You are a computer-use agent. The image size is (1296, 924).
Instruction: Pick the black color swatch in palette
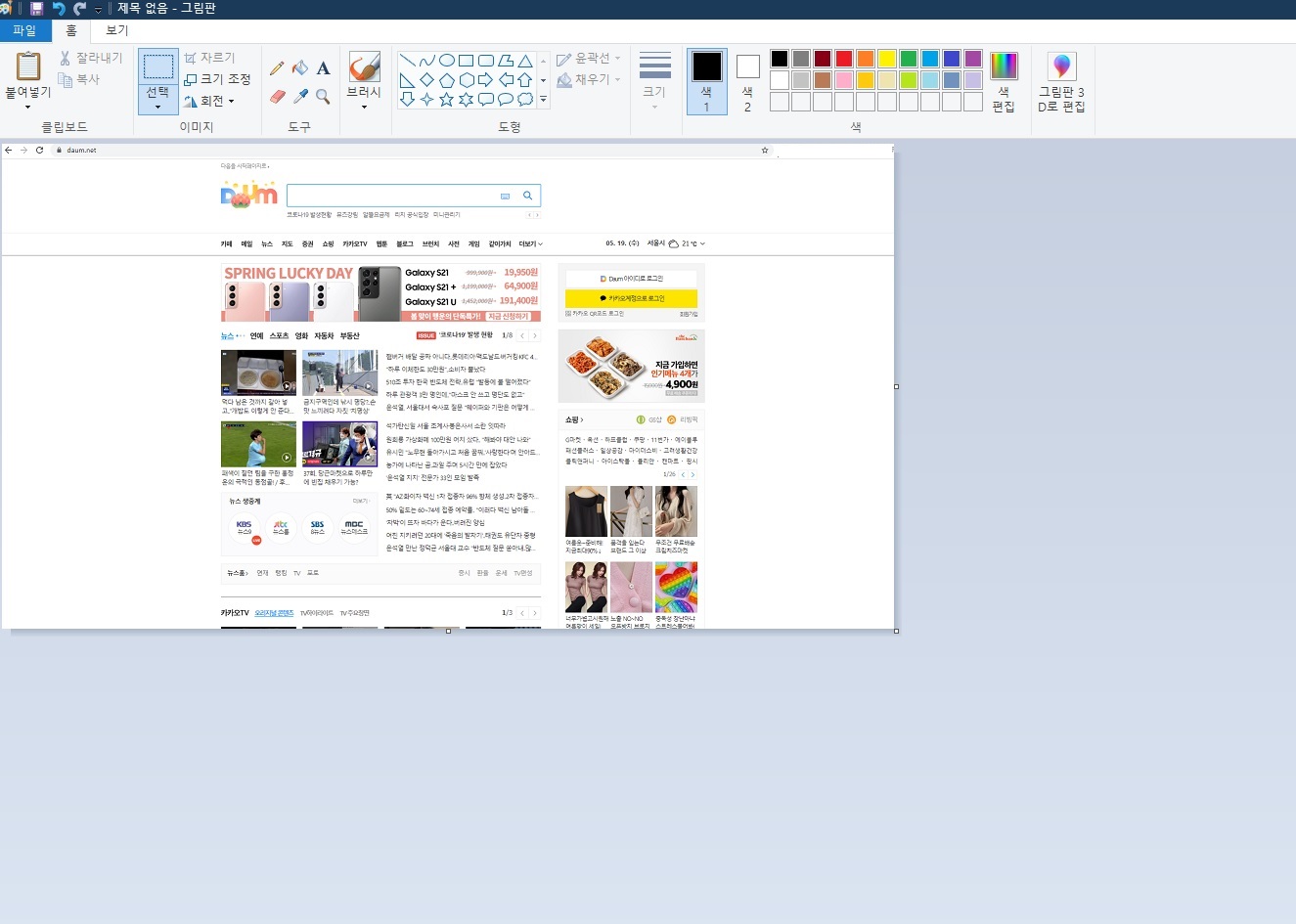click(780, 59)
